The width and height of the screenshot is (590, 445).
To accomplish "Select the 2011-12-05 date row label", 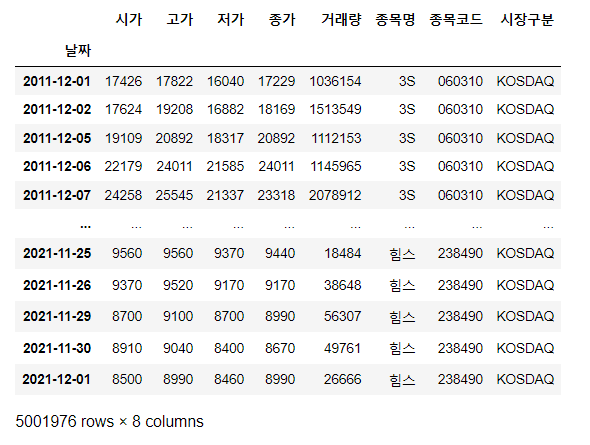I will point(57,138).
